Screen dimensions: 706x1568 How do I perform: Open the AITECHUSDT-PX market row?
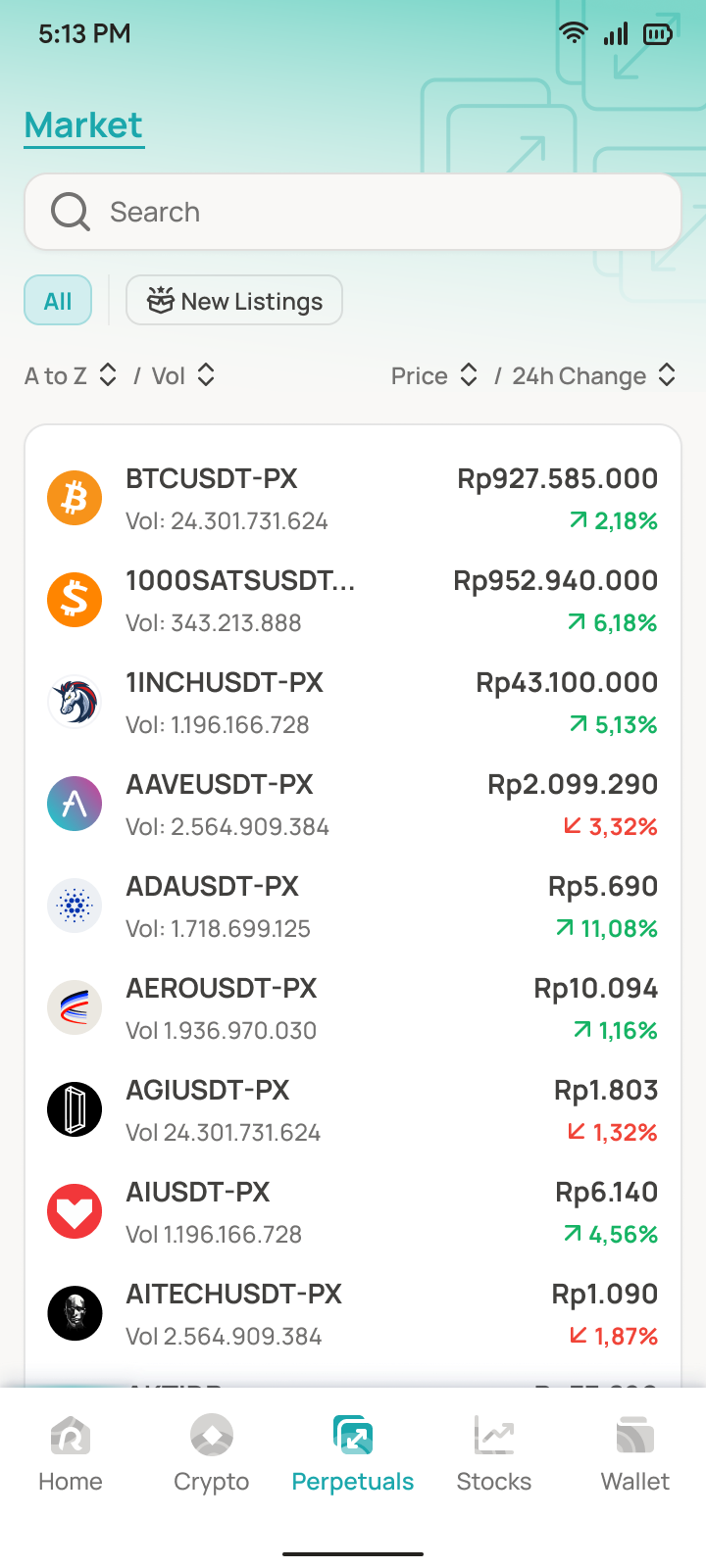(353, 1313)
